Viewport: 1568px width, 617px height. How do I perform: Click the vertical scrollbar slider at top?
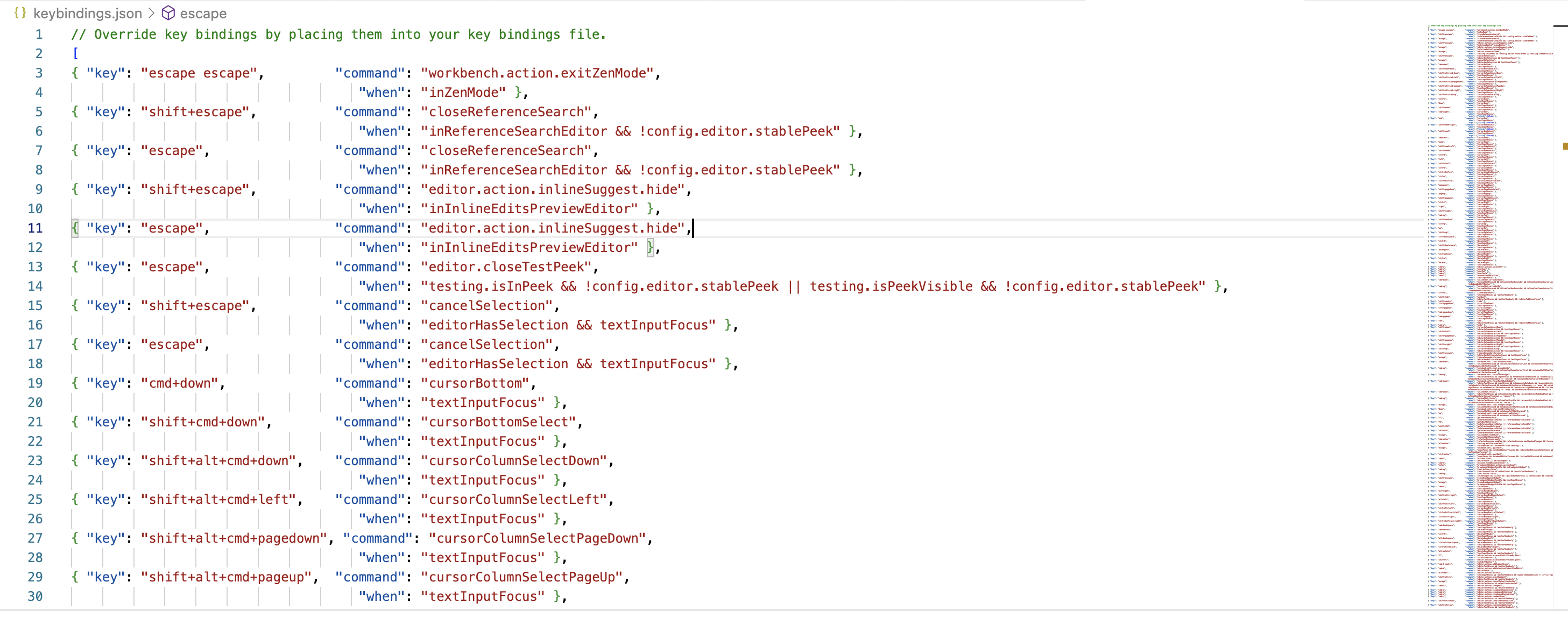1560,26
